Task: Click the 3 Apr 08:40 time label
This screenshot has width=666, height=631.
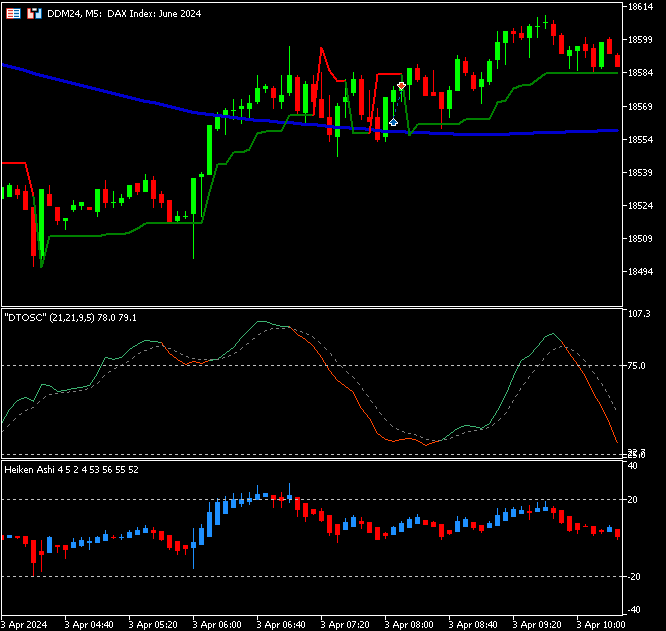Action: 473,625
